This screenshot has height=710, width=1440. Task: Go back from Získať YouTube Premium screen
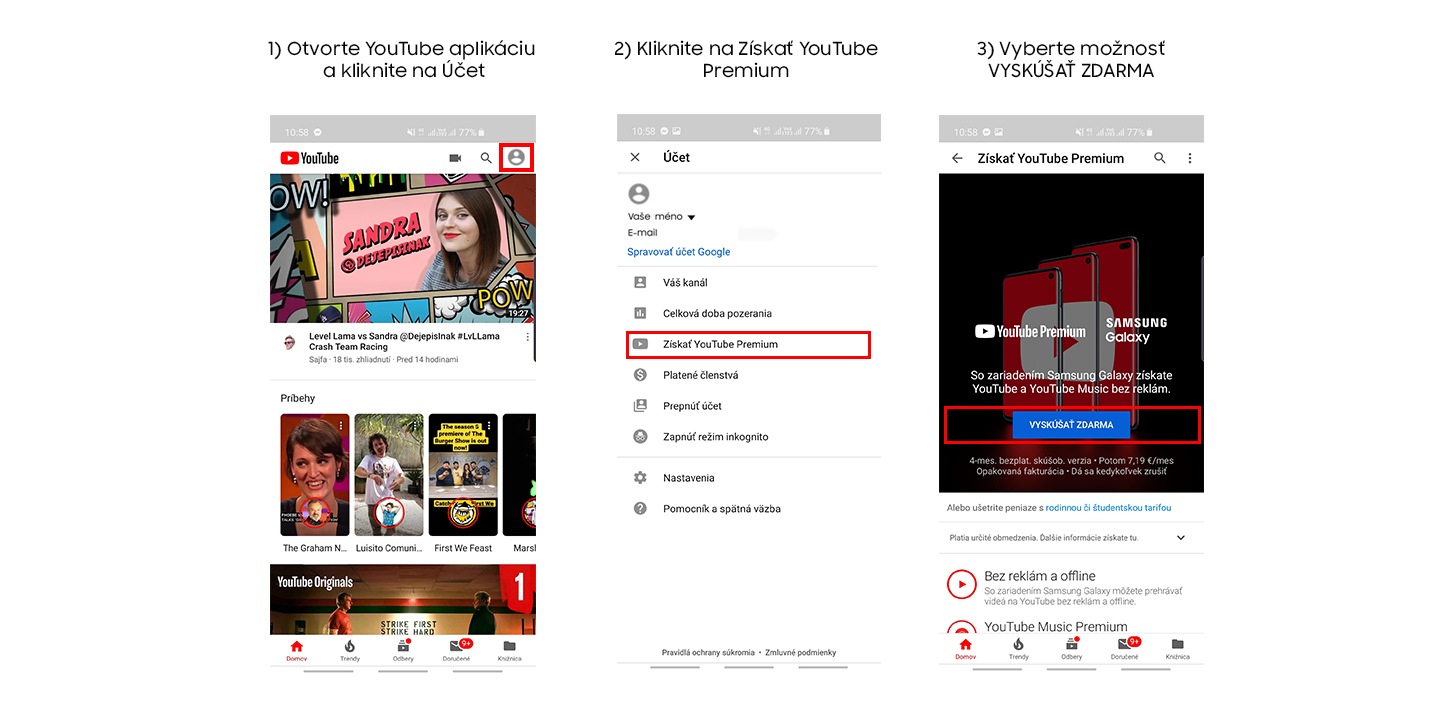click(x=957, y=158)
